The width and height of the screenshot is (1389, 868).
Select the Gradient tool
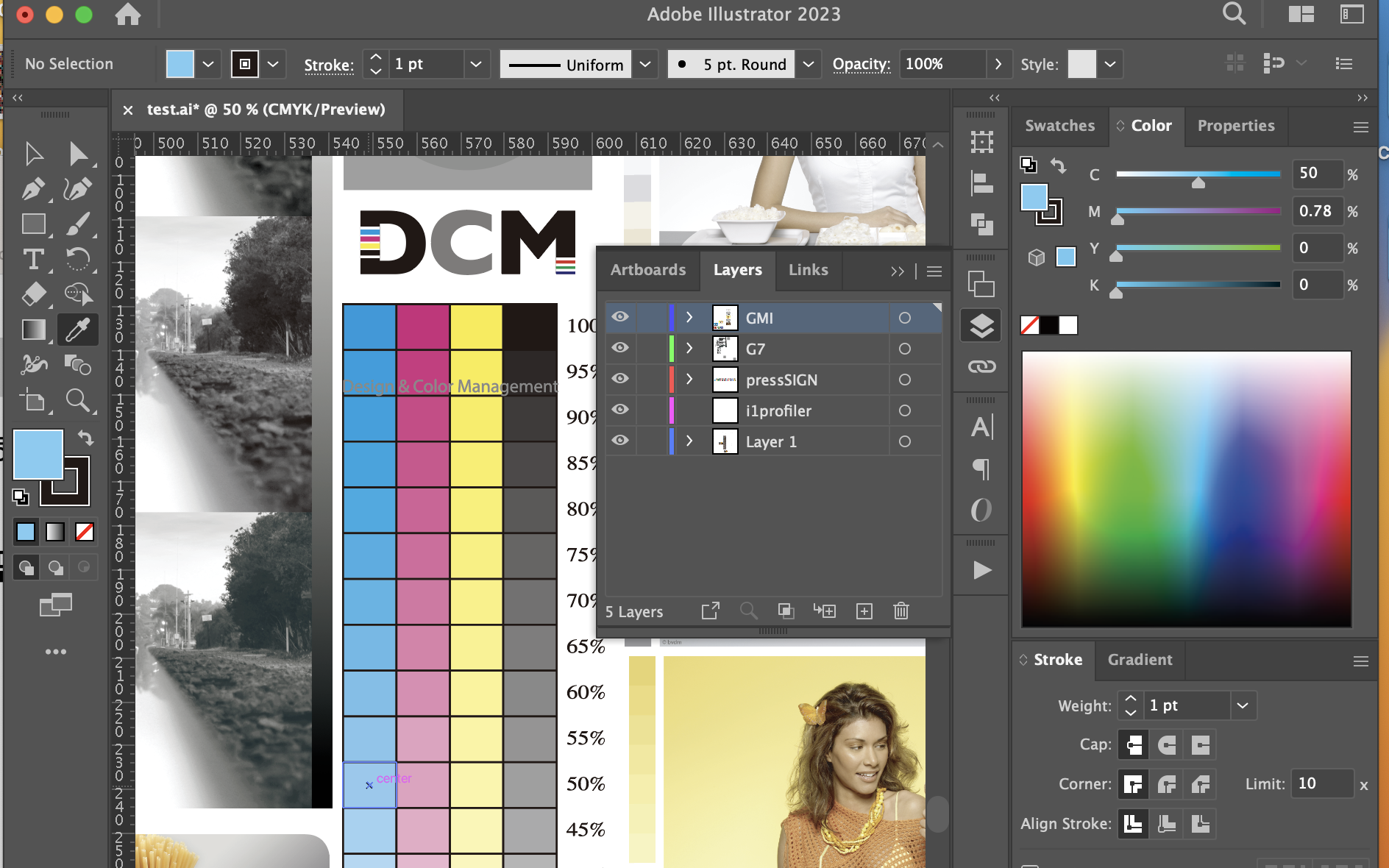34,330
